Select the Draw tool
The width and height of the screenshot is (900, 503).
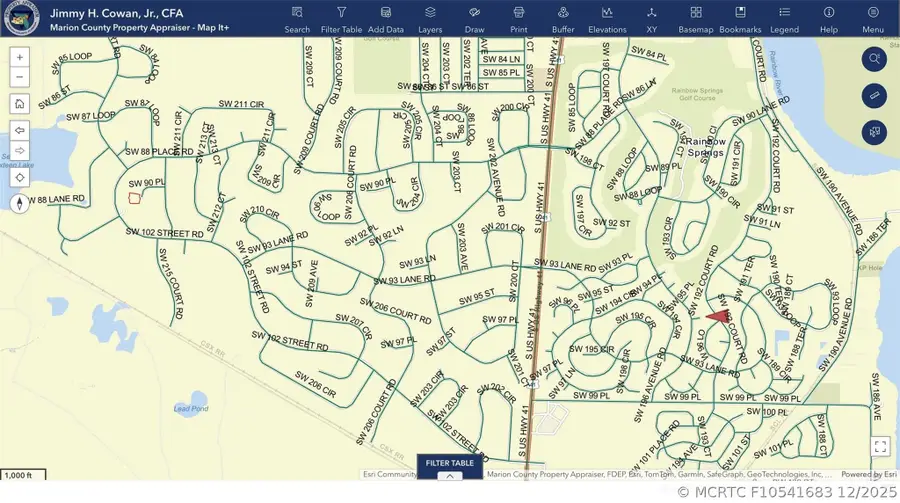point(474,19)
